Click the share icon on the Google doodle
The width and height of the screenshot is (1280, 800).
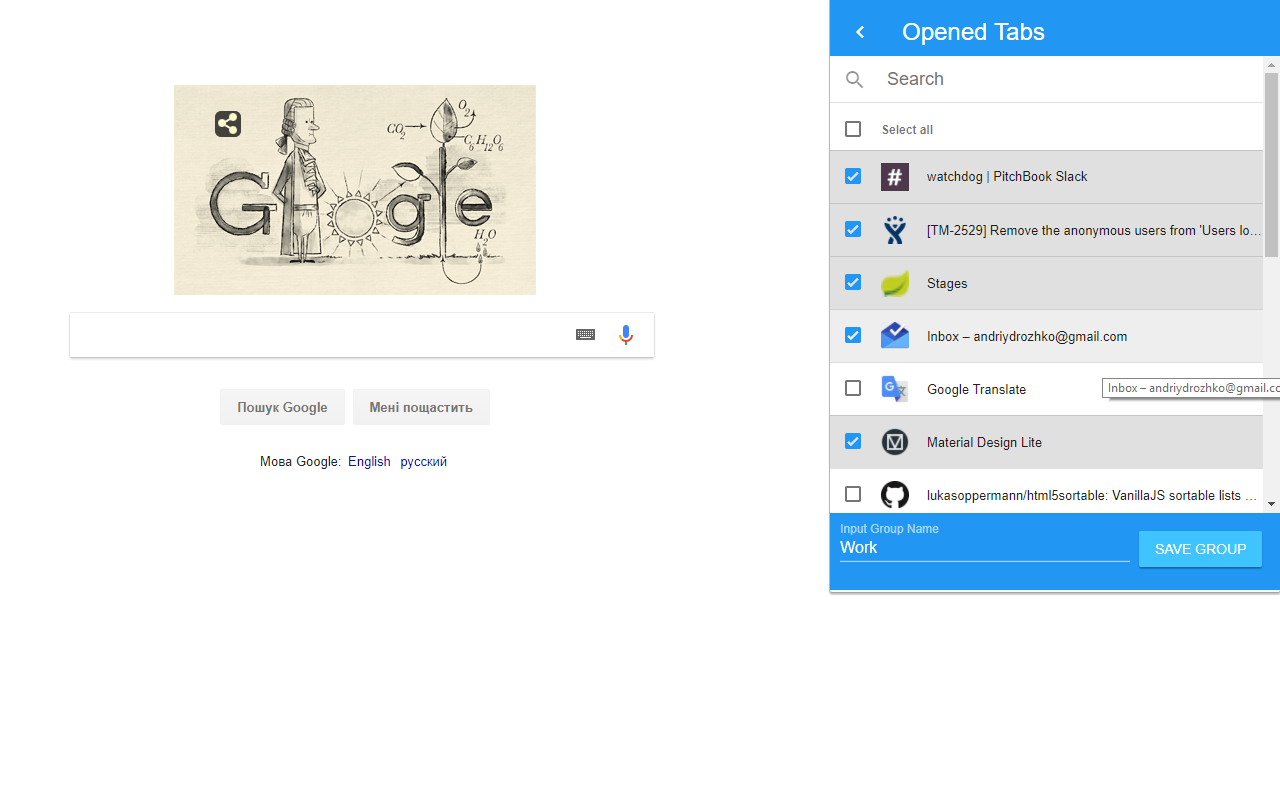227,123
